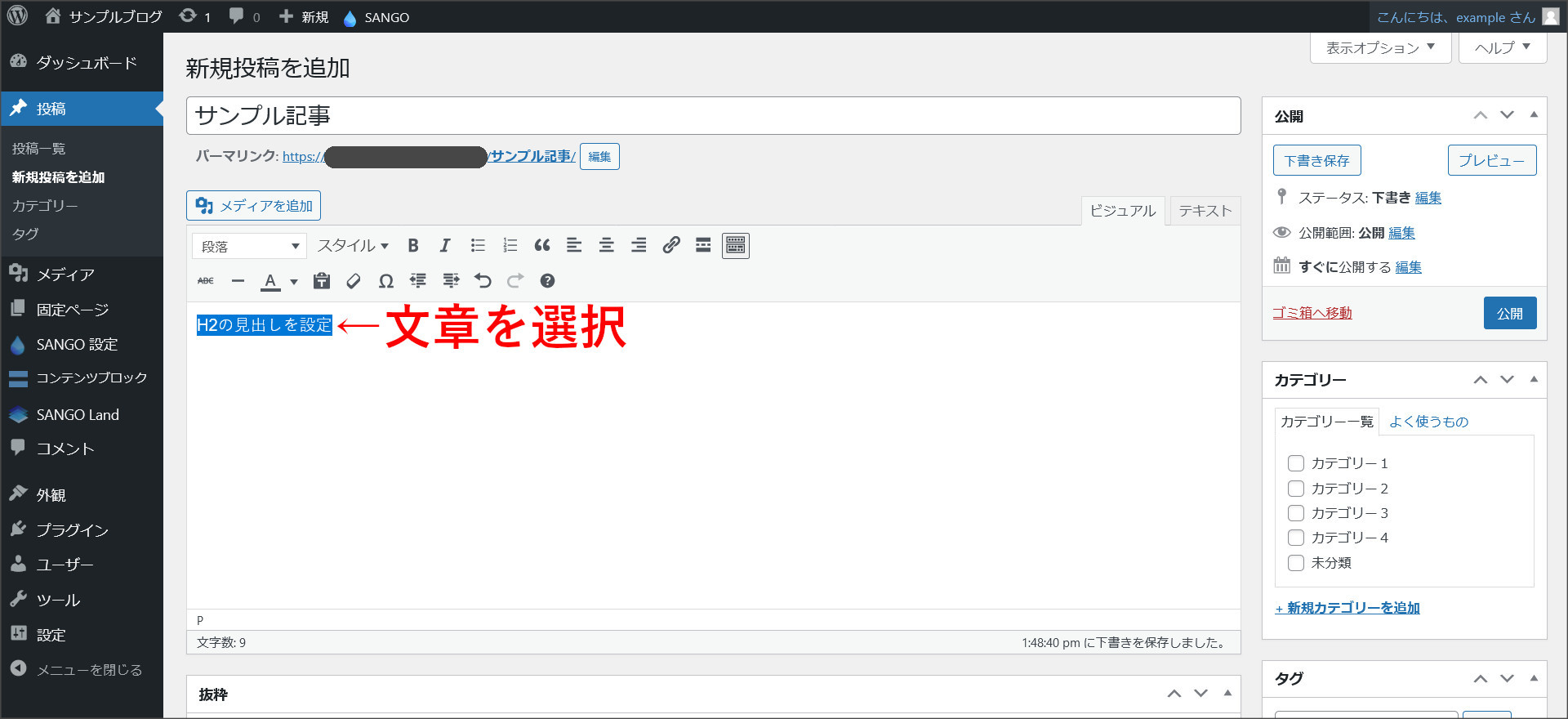
Task: Toggle bold formatting in the editor toolbar
Action: [x=413, y=246]
